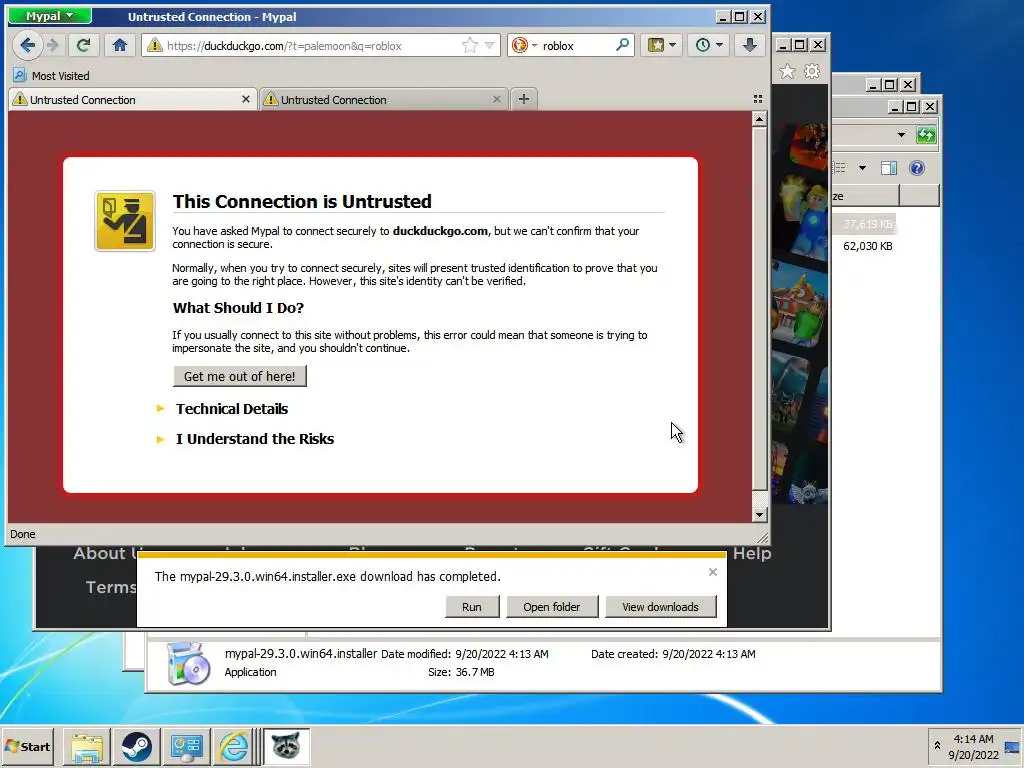Click the Get me out of here! button
Screen dimensions: 1024x768
tap(240, 376)
